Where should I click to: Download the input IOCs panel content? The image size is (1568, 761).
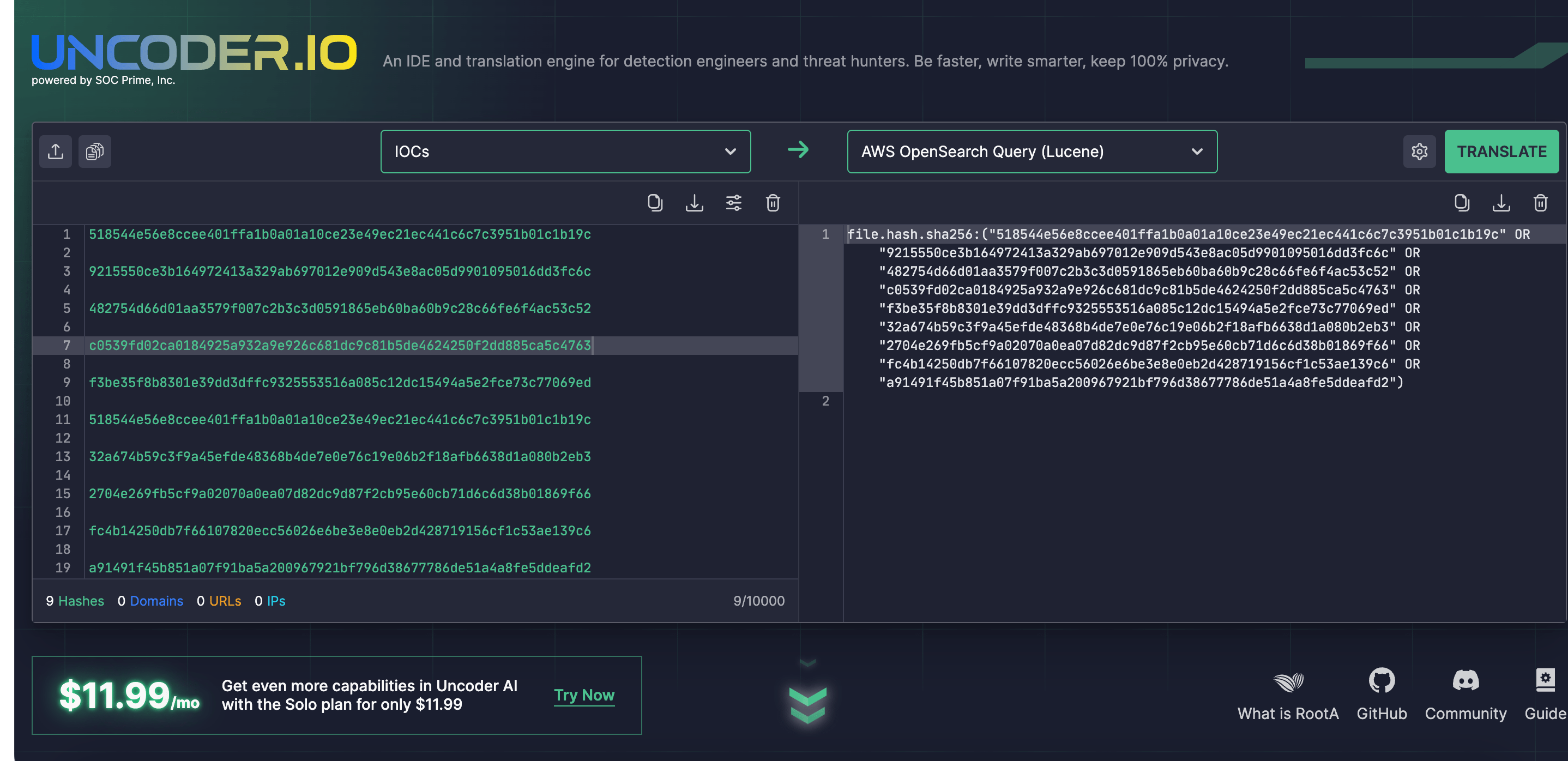pos(694,203)
